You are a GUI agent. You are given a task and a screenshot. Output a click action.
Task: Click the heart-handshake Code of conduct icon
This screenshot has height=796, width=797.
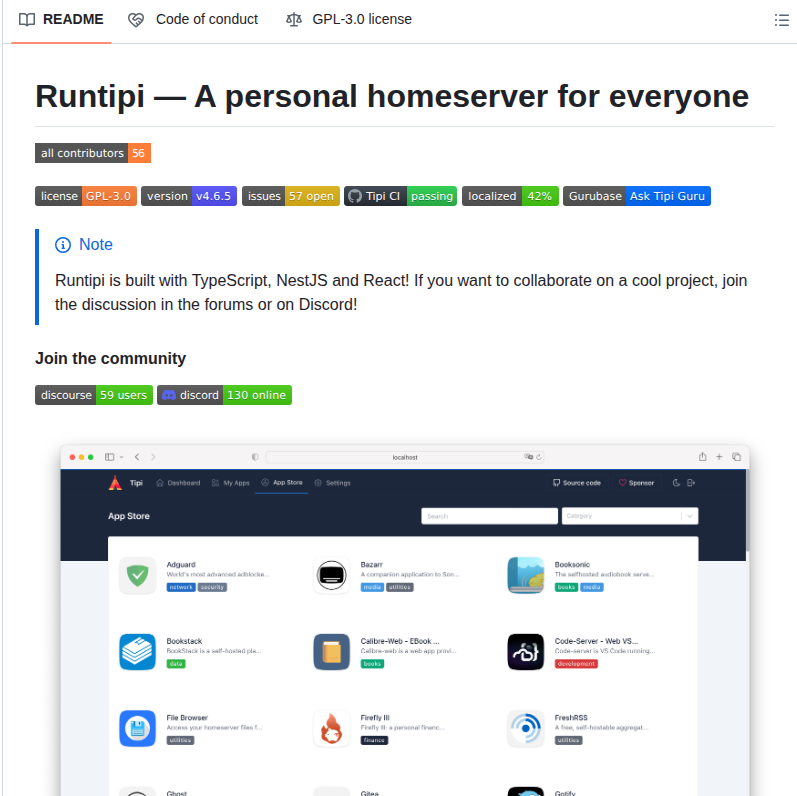[x=136, y=20]
